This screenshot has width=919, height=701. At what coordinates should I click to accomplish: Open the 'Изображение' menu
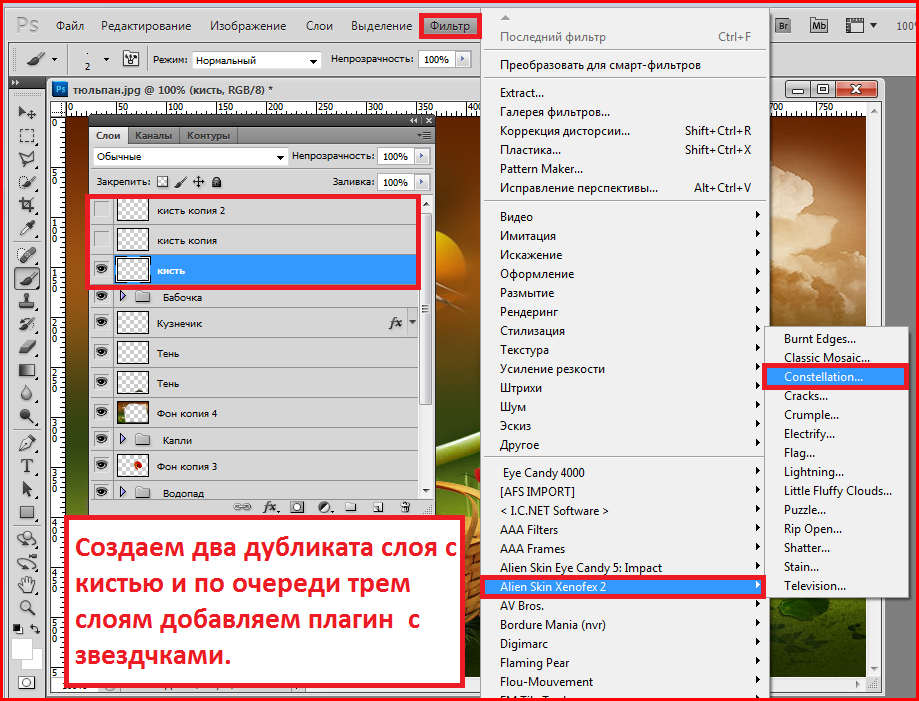(x=248, y=26)
